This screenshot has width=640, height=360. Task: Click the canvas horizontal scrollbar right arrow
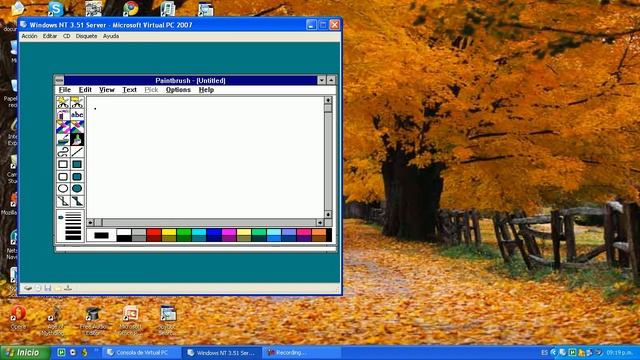pyautogui.click(x=320, y=222)
